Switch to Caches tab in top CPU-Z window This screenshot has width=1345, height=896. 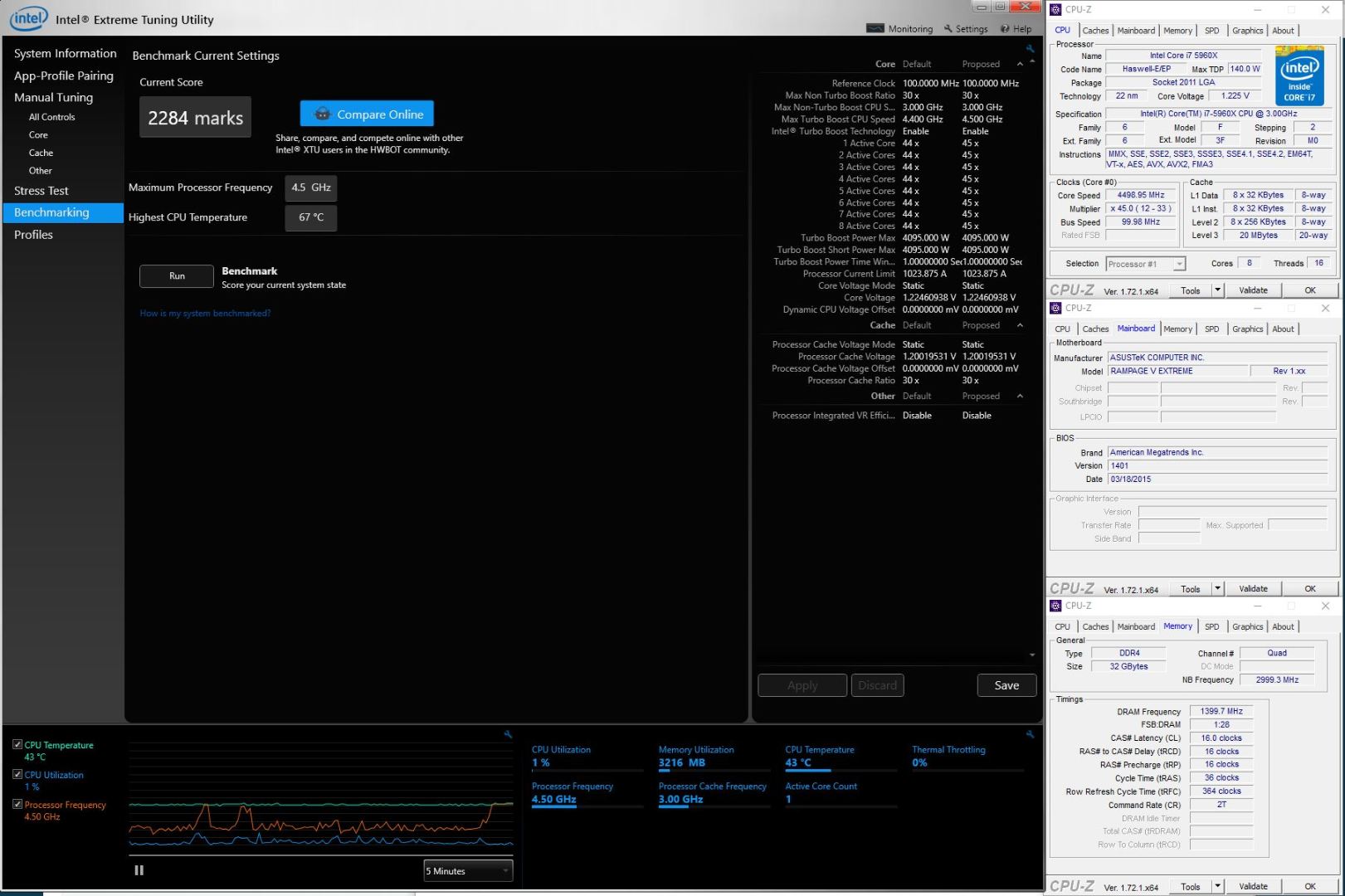tap(1095, 31)
